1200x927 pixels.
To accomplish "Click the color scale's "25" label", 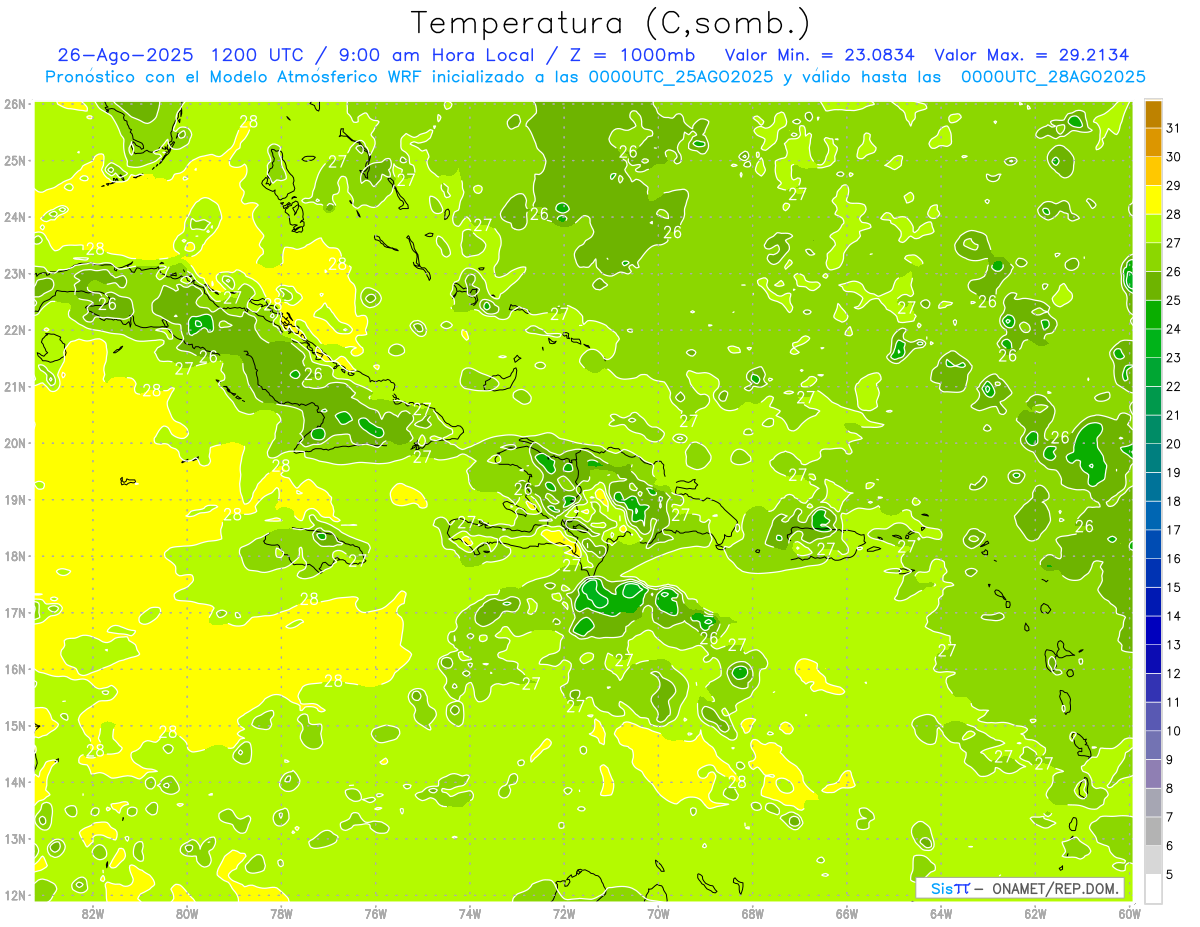I will 1174,300.
